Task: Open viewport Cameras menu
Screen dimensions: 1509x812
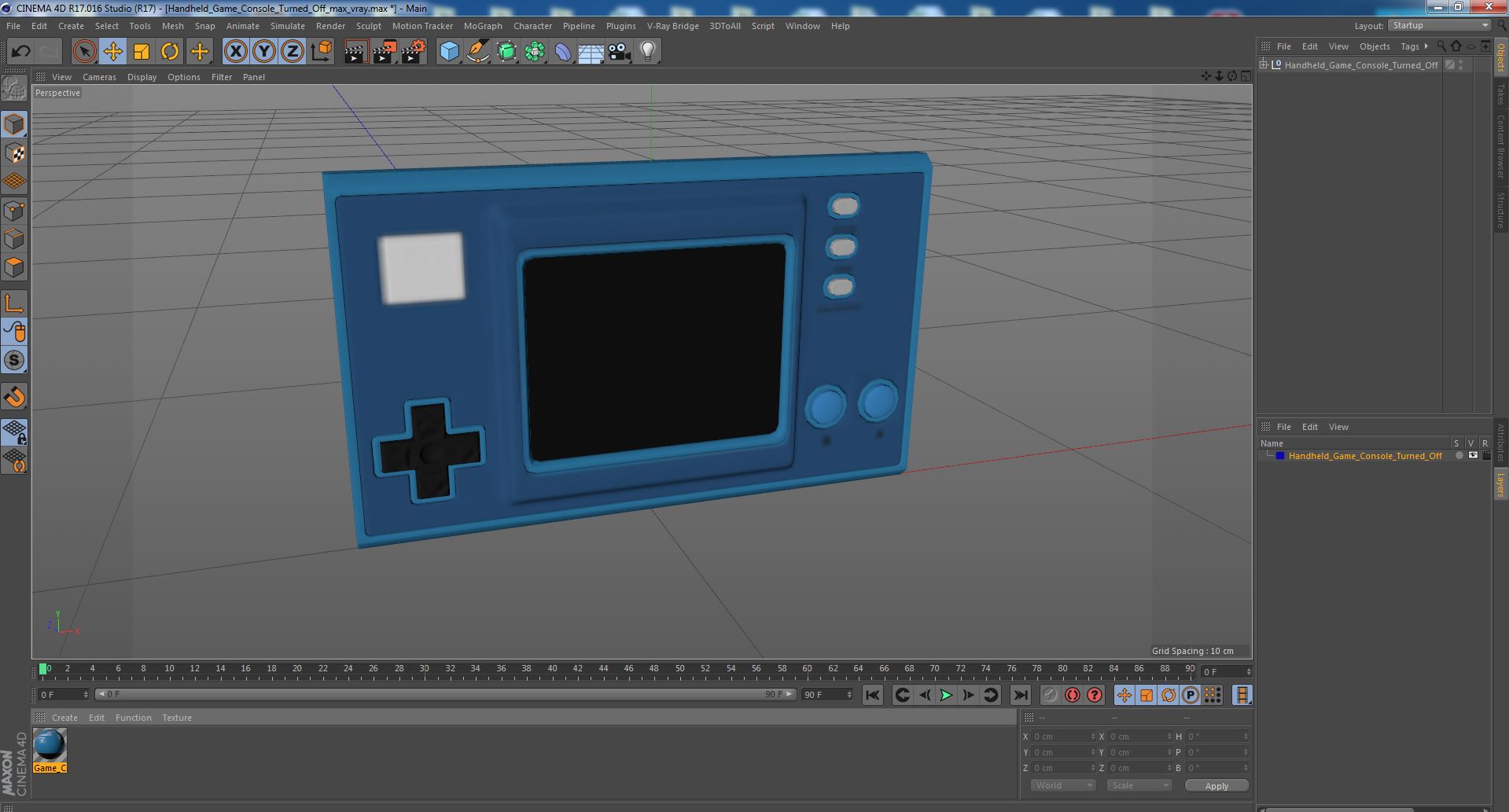Action: (x=99, y=77)
